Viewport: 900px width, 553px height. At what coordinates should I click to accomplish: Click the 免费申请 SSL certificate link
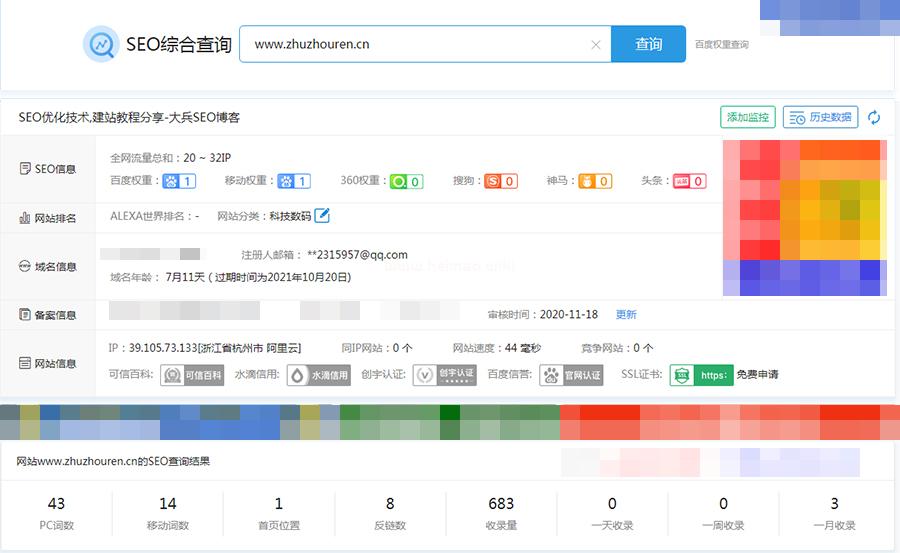tap(757, 375)
